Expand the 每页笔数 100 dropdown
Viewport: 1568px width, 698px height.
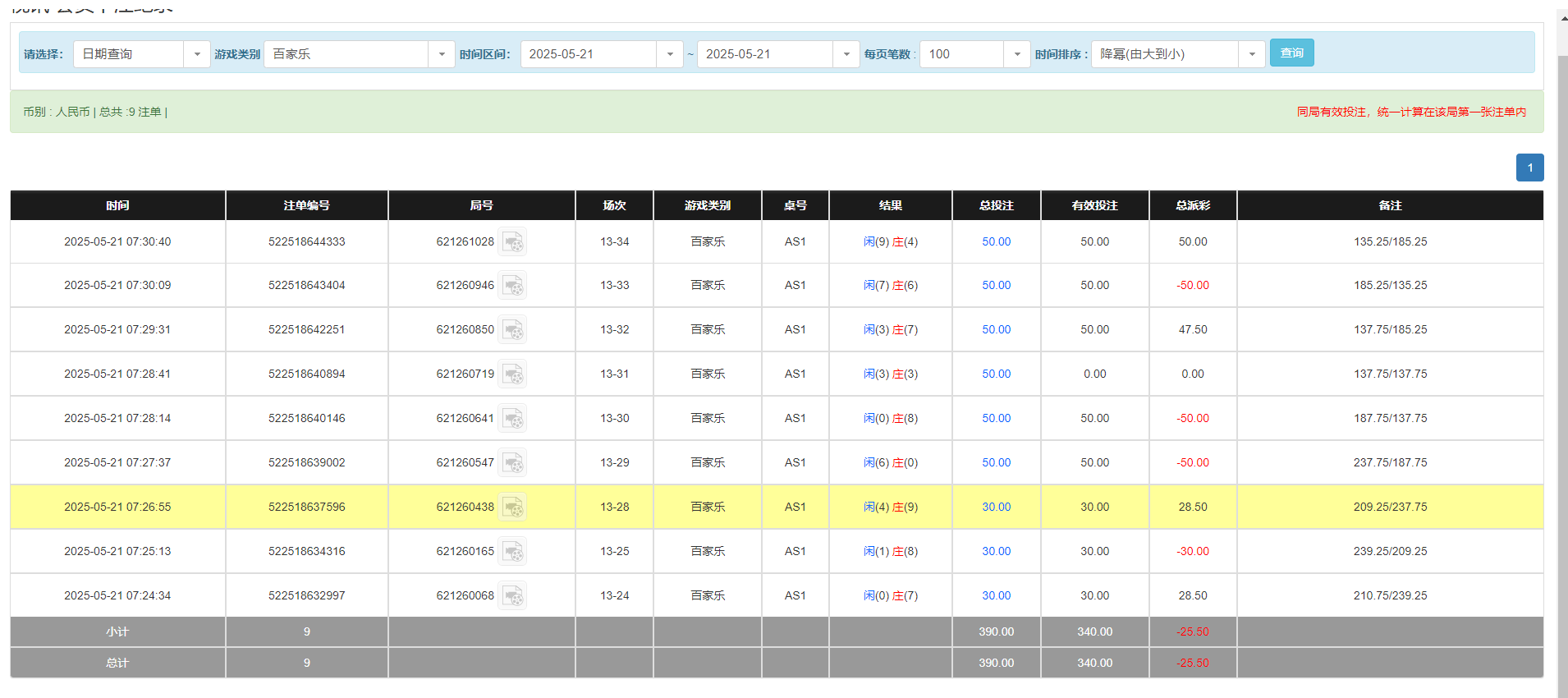pos(1017,54)
